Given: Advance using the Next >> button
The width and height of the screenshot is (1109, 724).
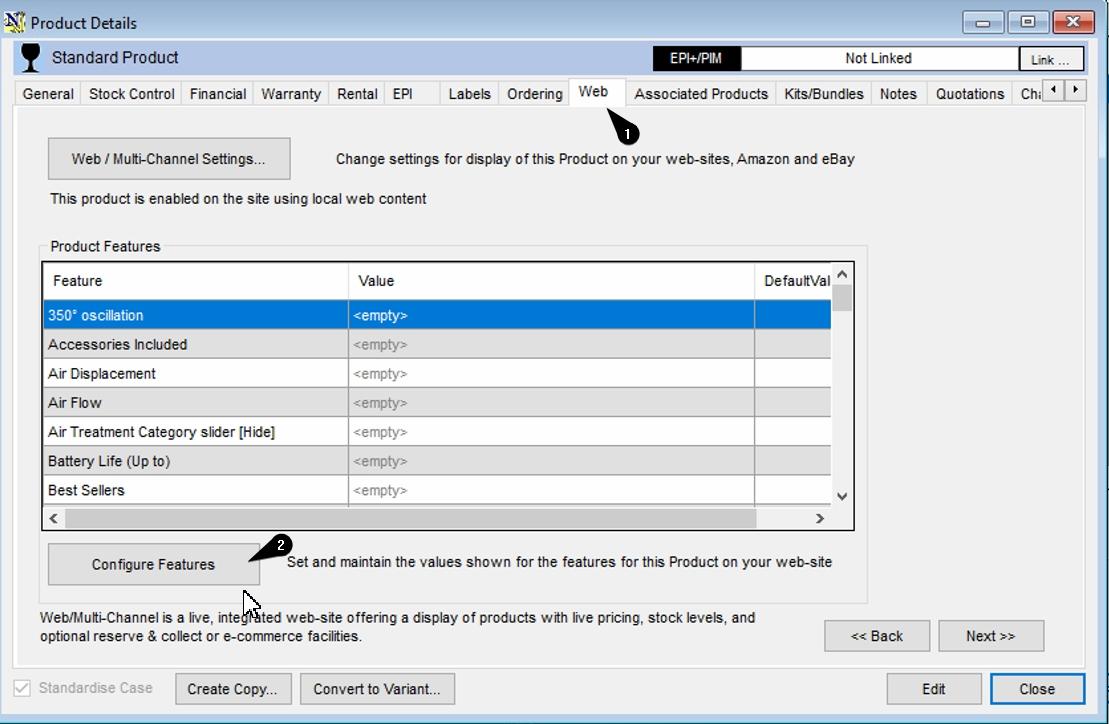Looking at the screenshot, I should [990, 636].
